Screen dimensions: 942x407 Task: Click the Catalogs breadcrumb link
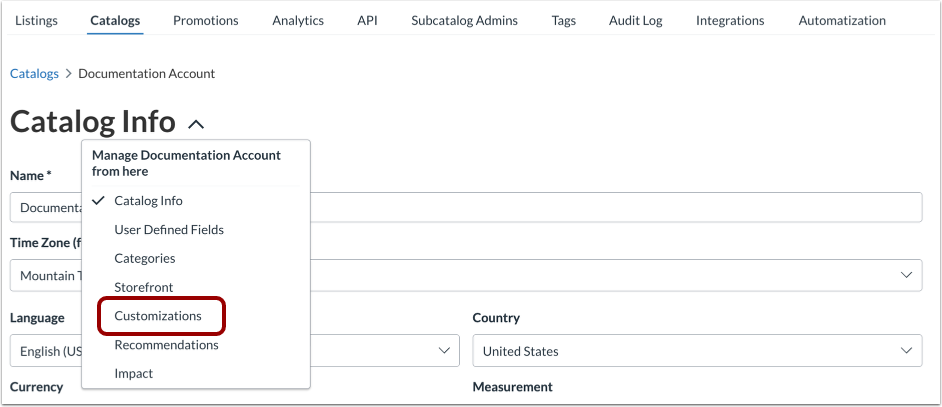click(x=33, y=74)
